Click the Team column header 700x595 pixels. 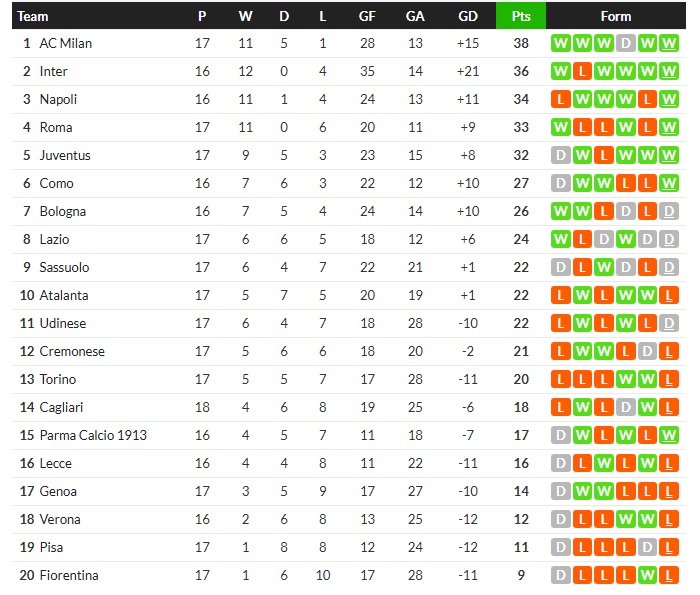pos(33,16)
